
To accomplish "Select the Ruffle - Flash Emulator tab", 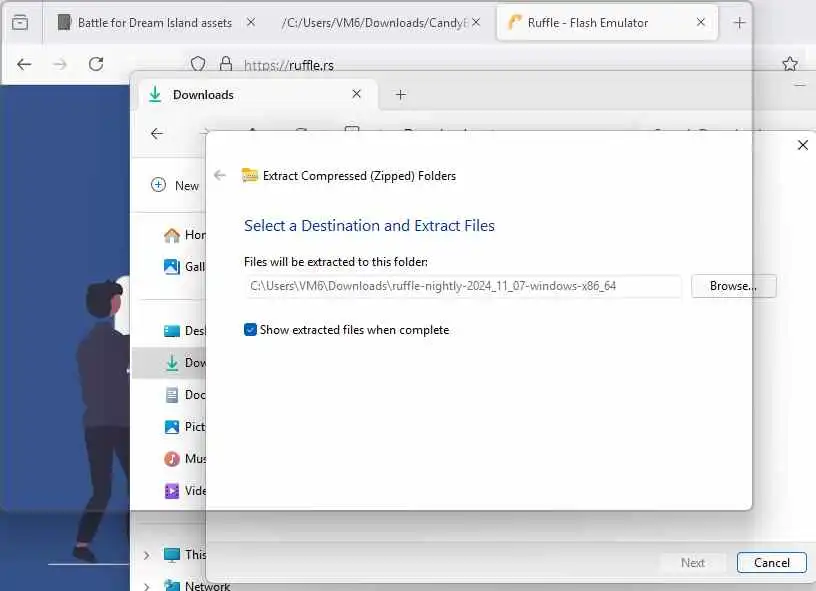I will tap(607, 22).
